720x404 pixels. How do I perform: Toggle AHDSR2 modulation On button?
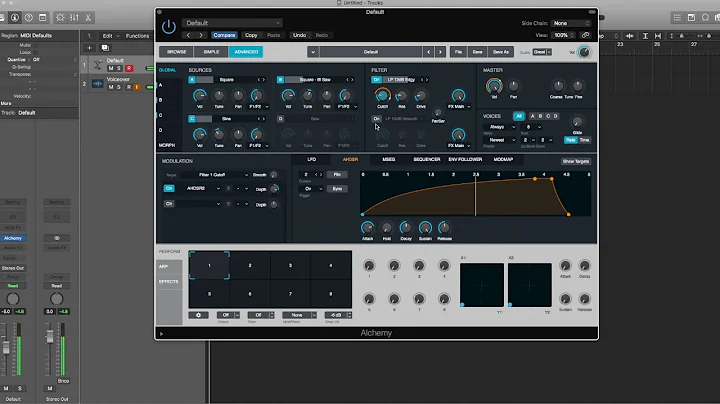[169, 188]
